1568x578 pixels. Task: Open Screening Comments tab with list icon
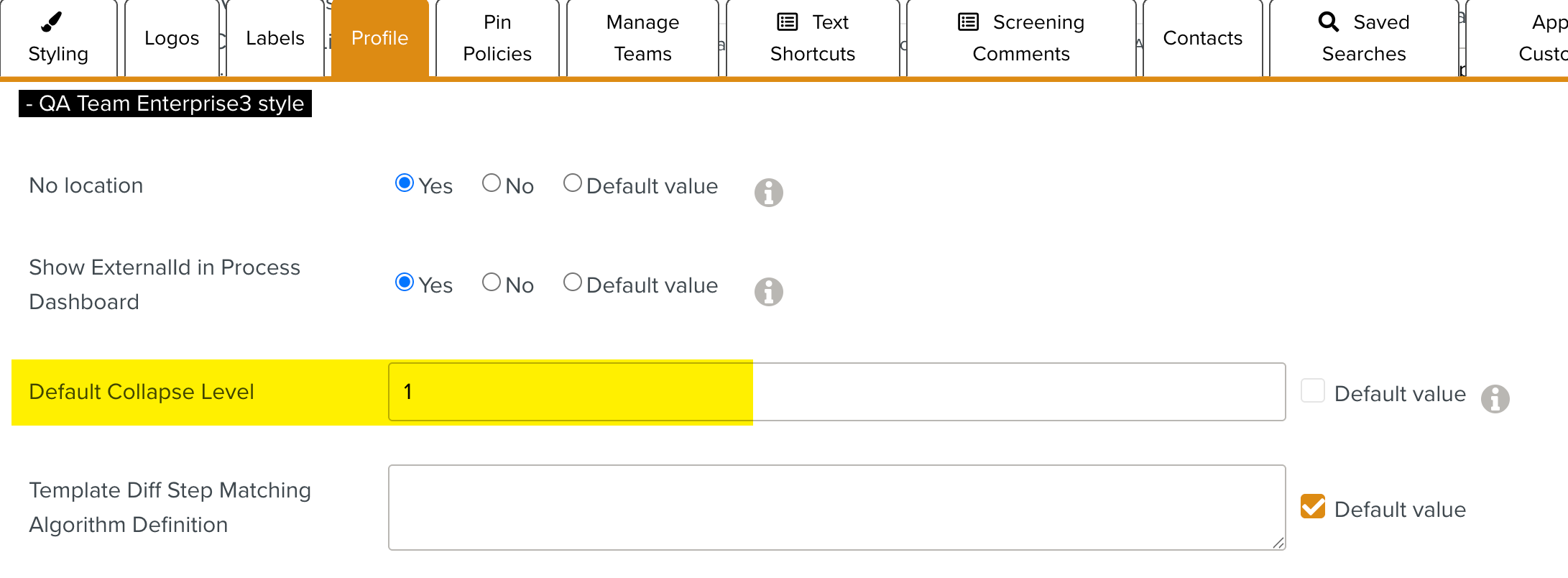pyautogui.click(x=1020, y=39)
